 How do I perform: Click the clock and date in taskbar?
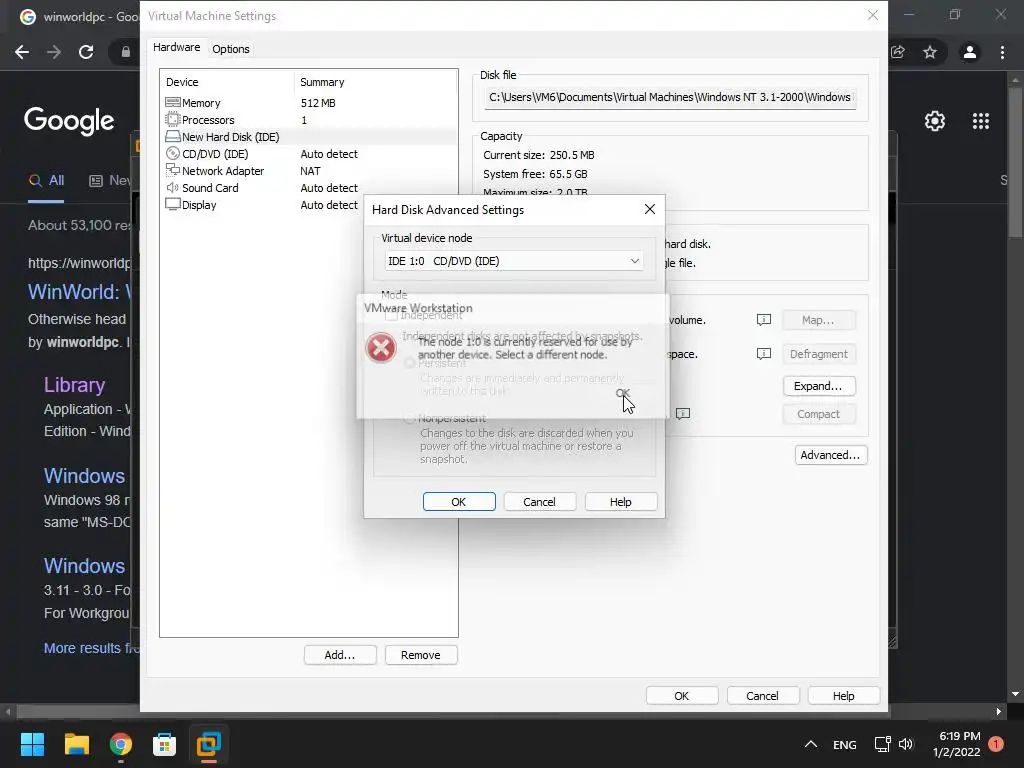(957, 744)
